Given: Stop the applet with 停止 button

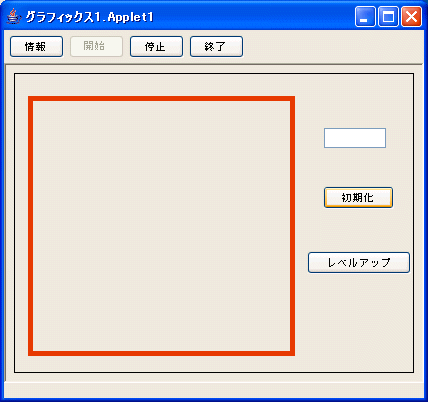Looking at the screenshot, I should point(156,46).
